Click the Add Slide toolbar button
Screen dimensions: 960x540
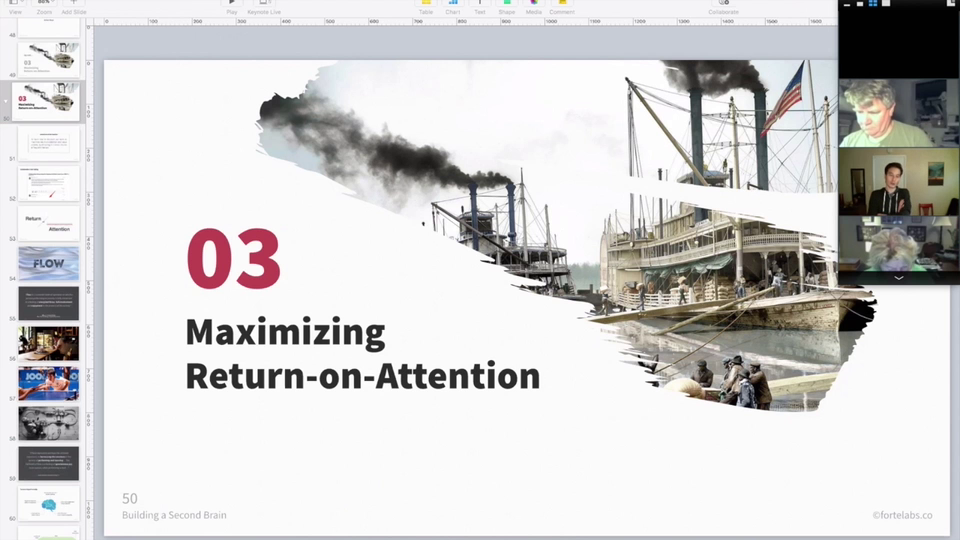tap(73, 6)
